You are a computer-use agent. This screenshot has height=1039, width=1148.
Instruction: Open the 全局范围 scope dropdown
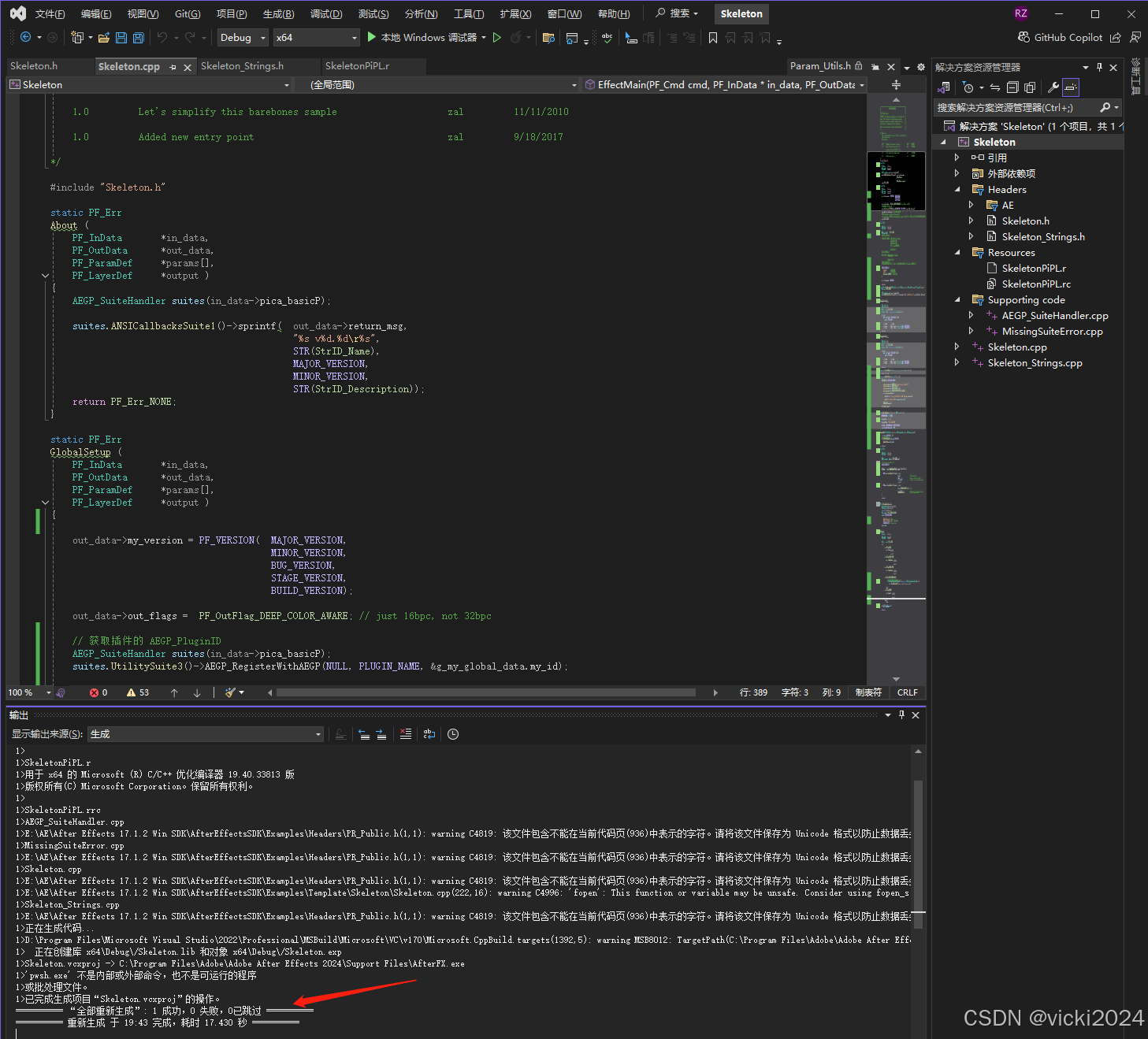[438, 84]
